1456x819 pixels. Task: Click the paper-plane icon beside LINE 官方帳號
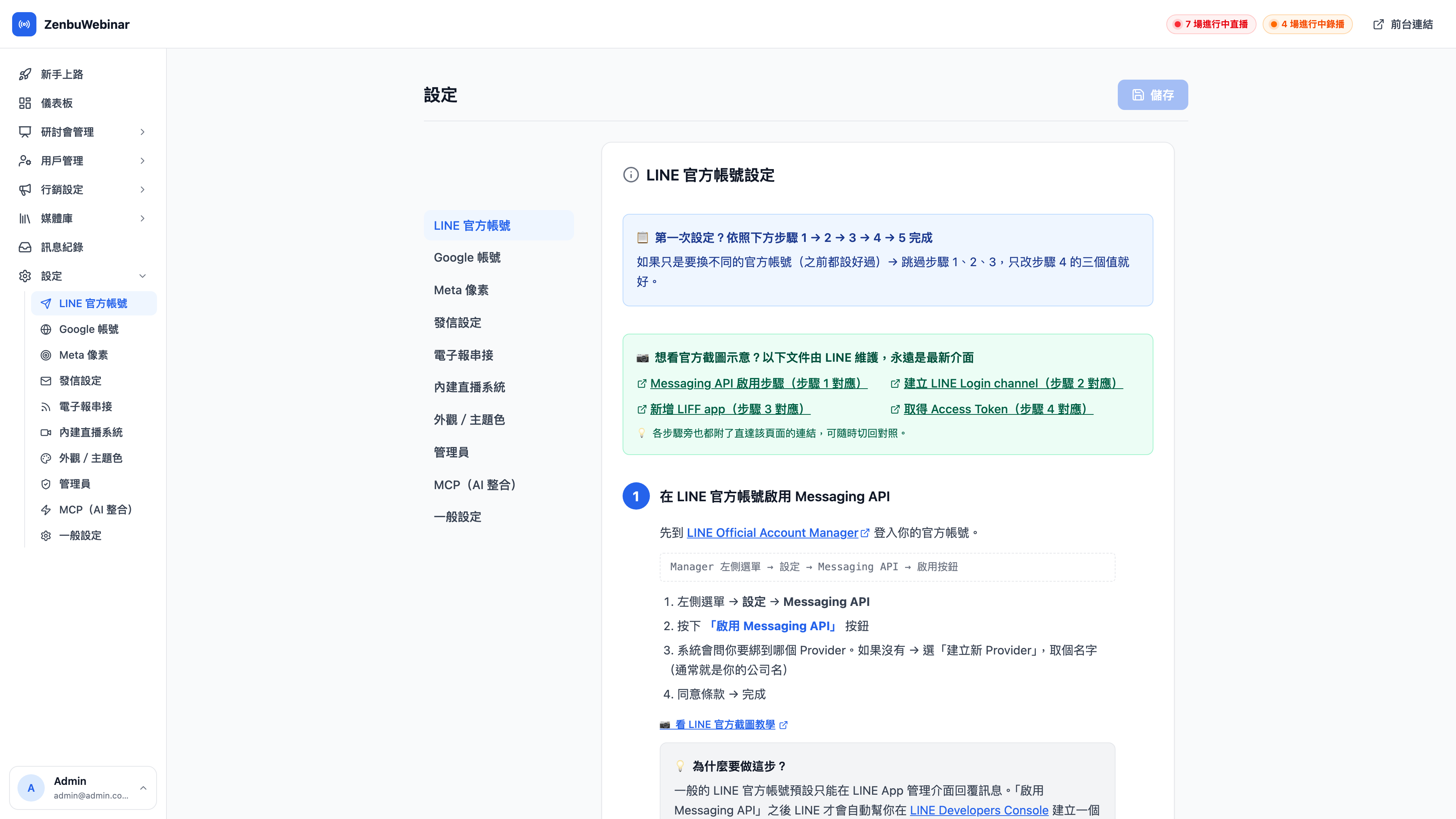click(46, 303)
